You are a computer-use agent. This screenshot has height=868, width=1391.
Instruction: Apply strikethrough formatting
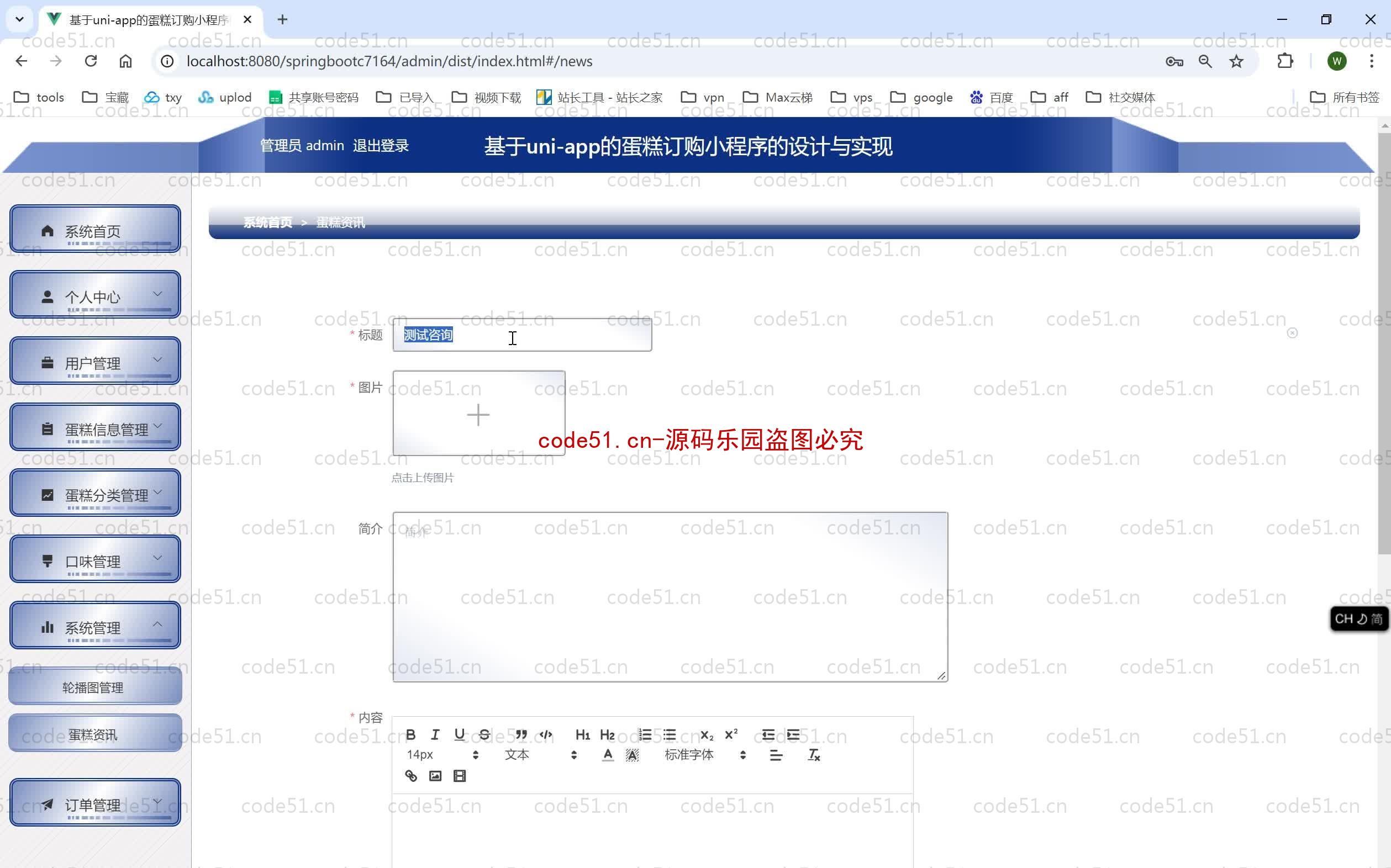click(x=484, y=734)
